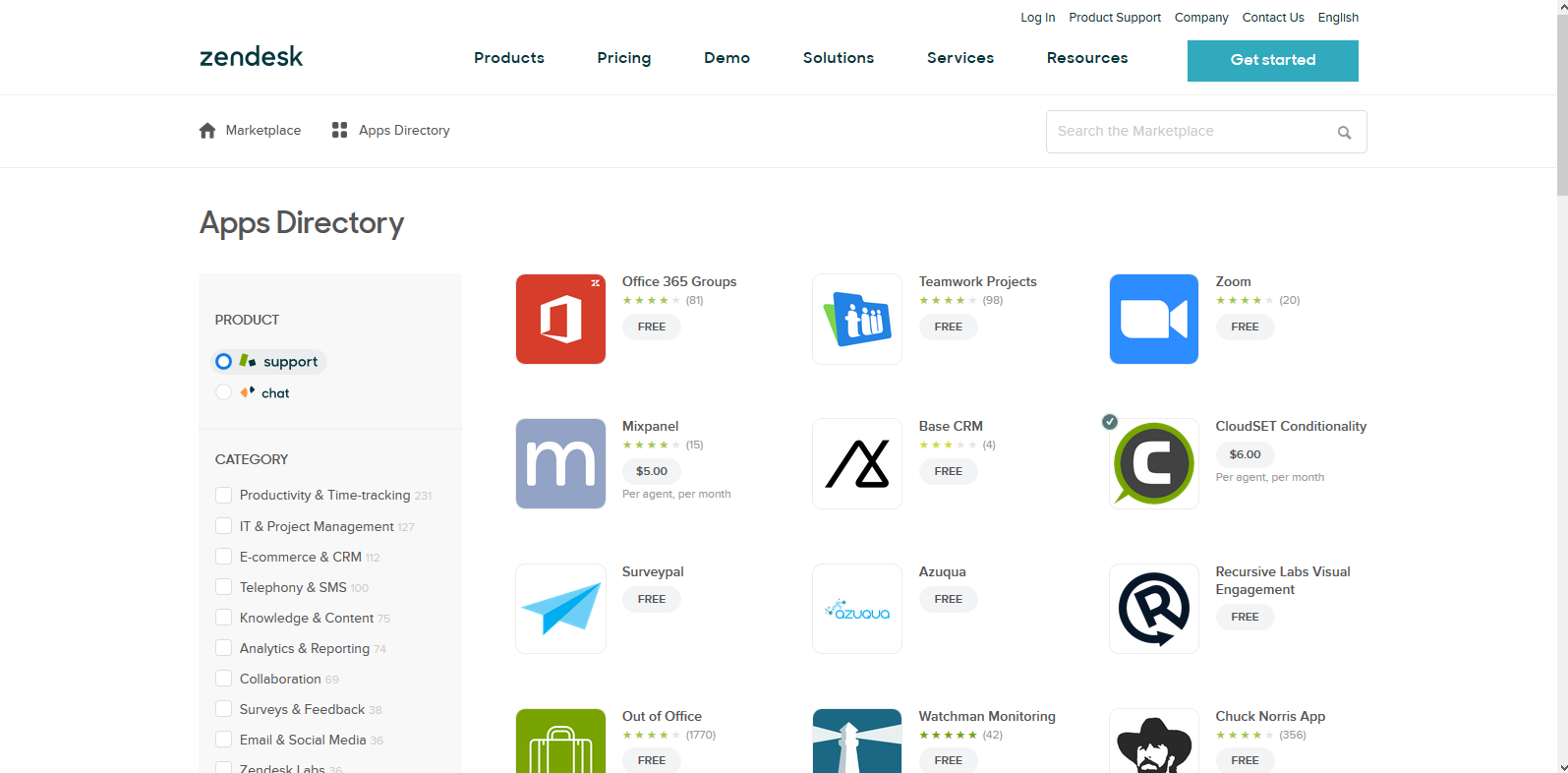1568x773 pixels.
Task: Open the Surveypal paper plane icon
Action: pyautogui.click(x=560, y=609)
